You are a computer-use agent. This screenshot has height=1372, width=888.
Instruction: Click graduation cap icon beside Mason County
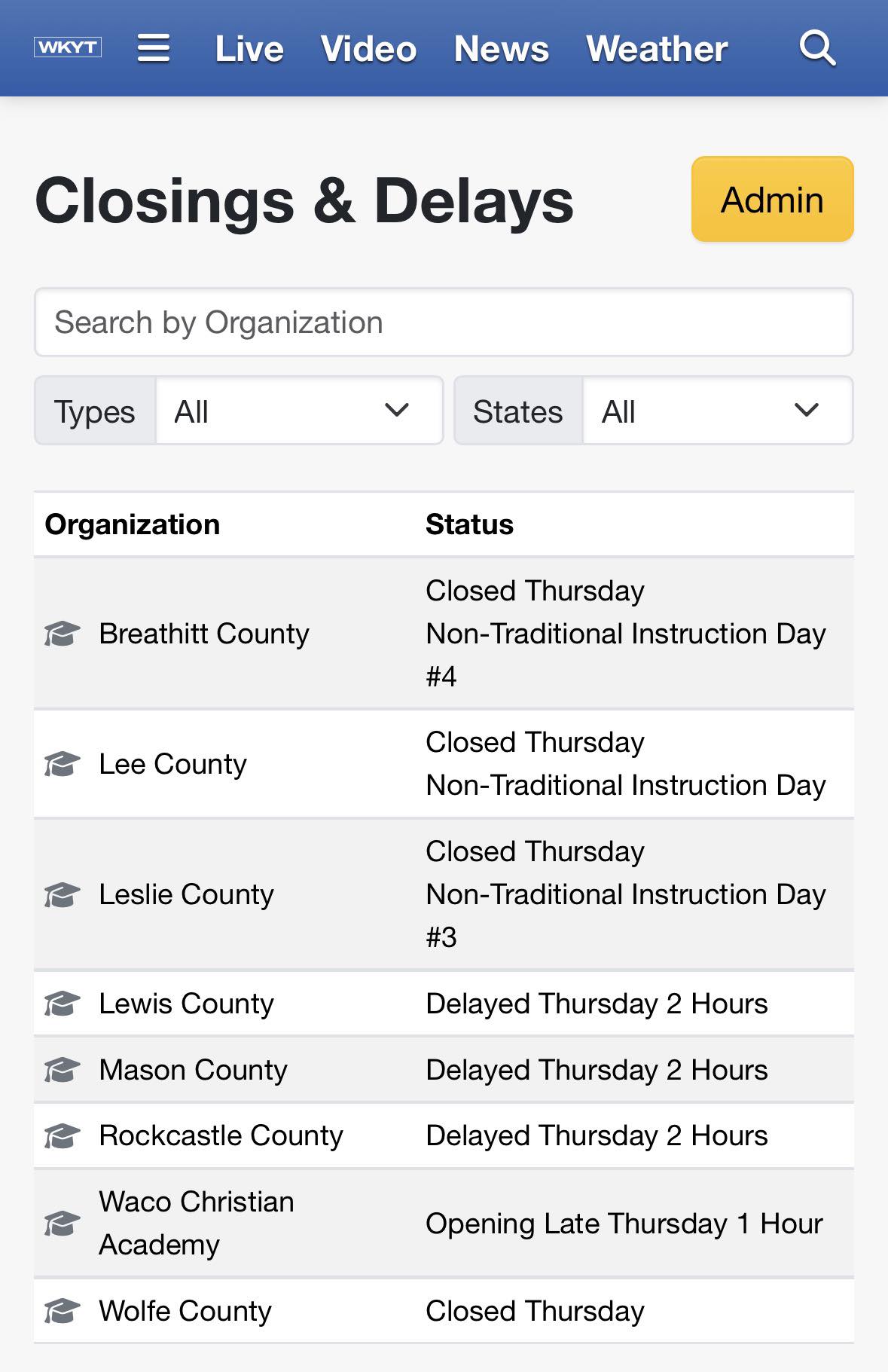(62, 1070)
